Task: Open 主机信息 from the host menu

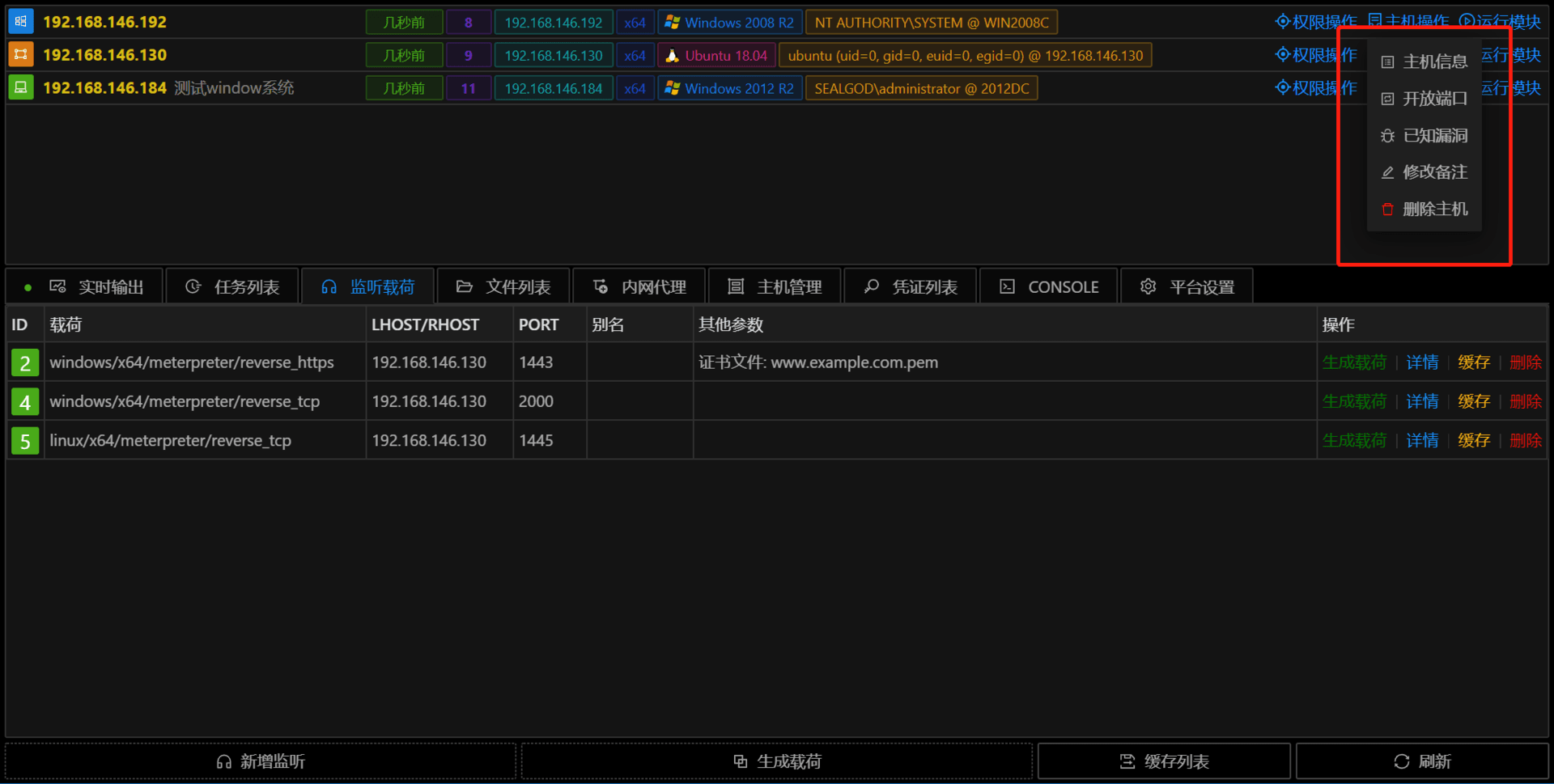Action: 1424,62
